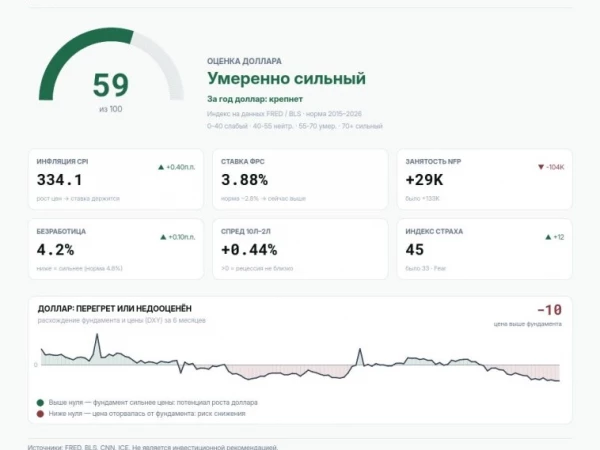The height and width of the screenshot is (450, 600).
Task: Click the chart title "ДОЛЛАР: ПЕРЕГРЕТ ИЛИ НЕДООЦЕНЁН"
Action: 114,308
